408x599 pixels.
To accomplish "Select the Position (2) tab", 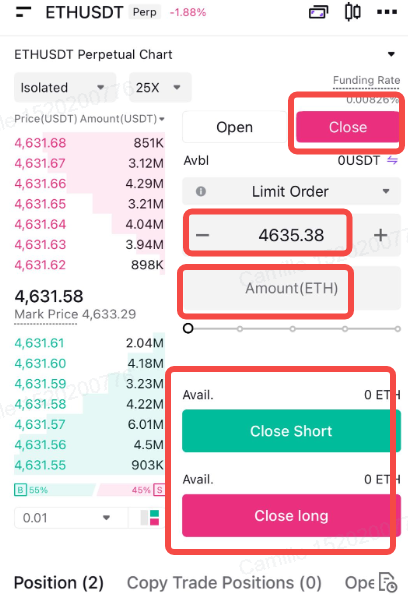I will pos(59,583).
